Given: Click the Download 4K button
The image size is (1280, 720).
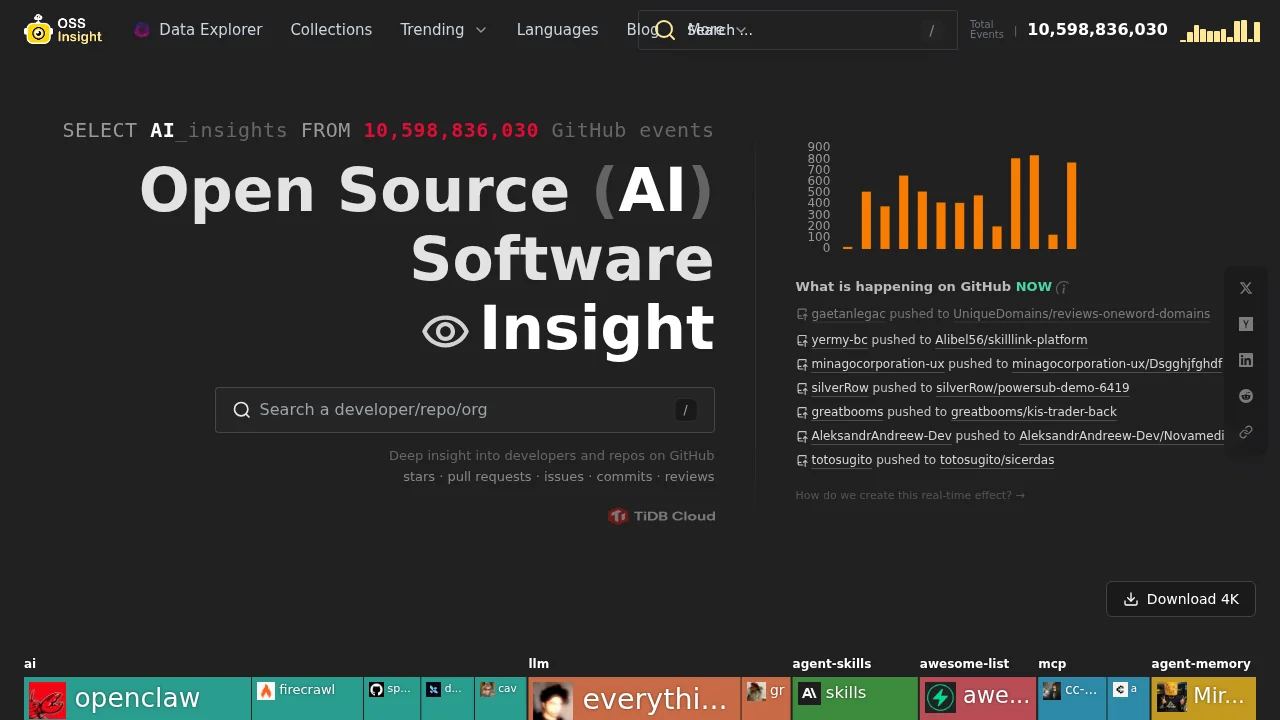Looking at the screenshot, I should pyautogui.click(x=1181, y=598).
